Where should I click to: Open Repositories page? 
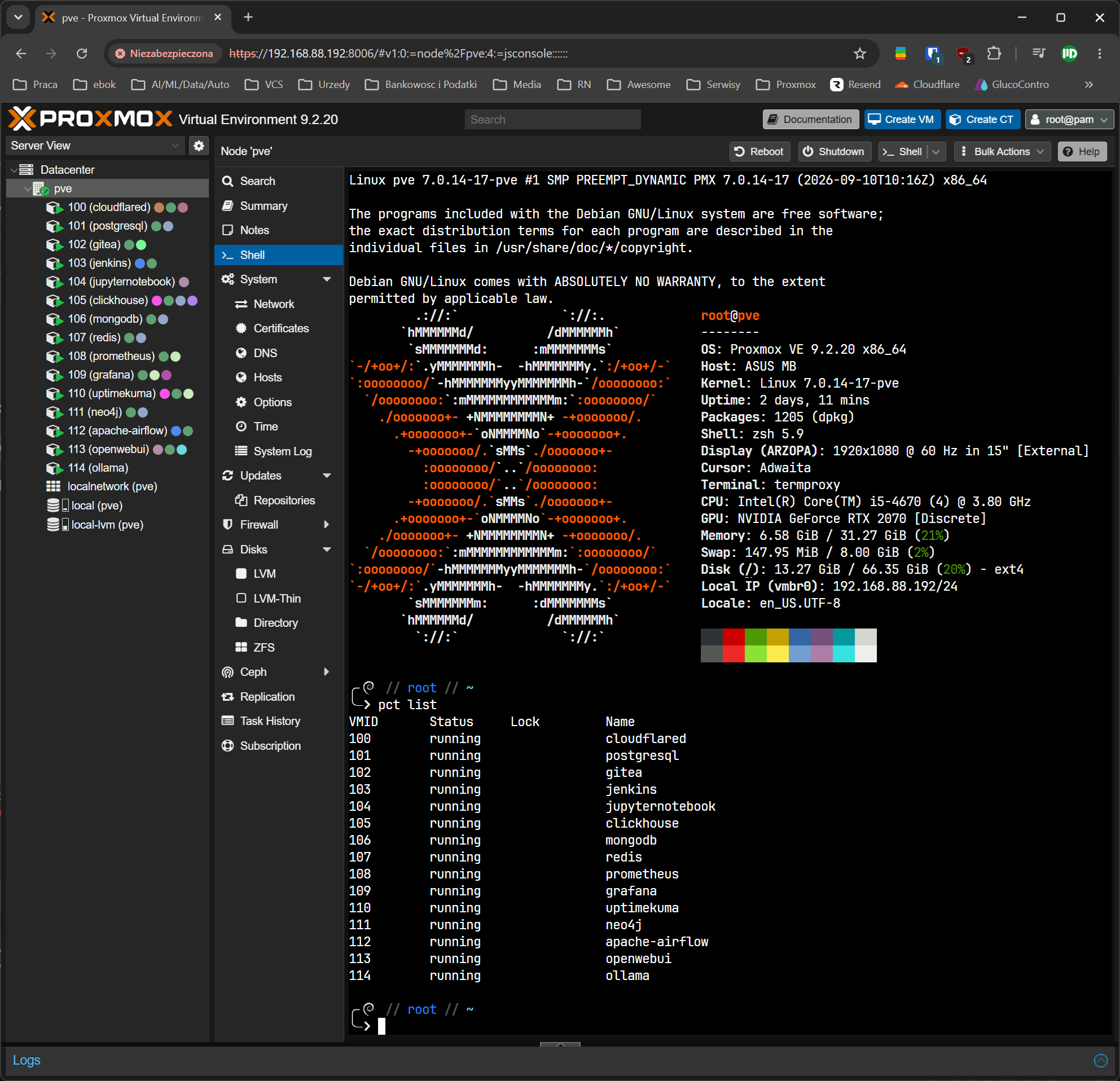click(x=279, y=500)
